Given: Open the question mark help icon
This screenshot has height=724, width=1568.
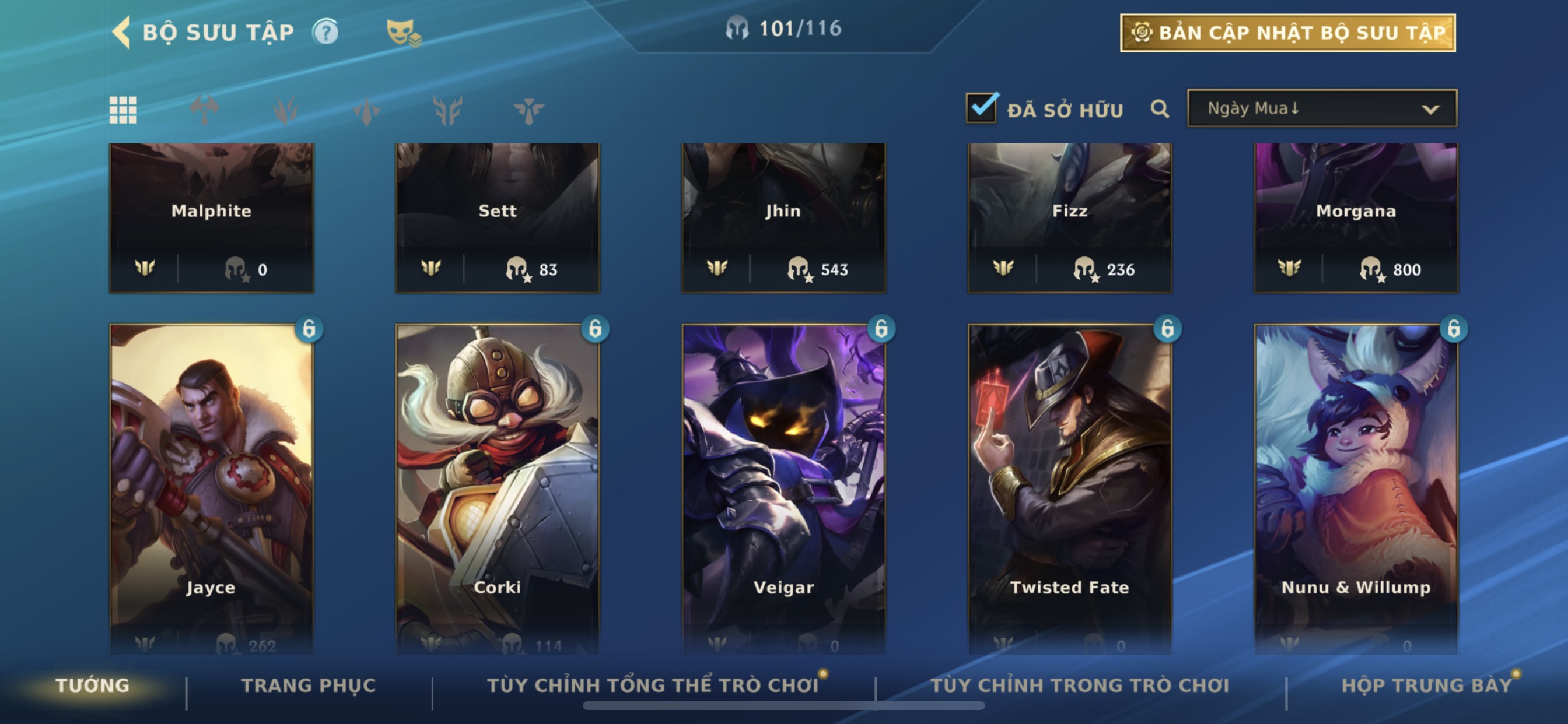Looking at the screenshot, I should click(325, 32).
